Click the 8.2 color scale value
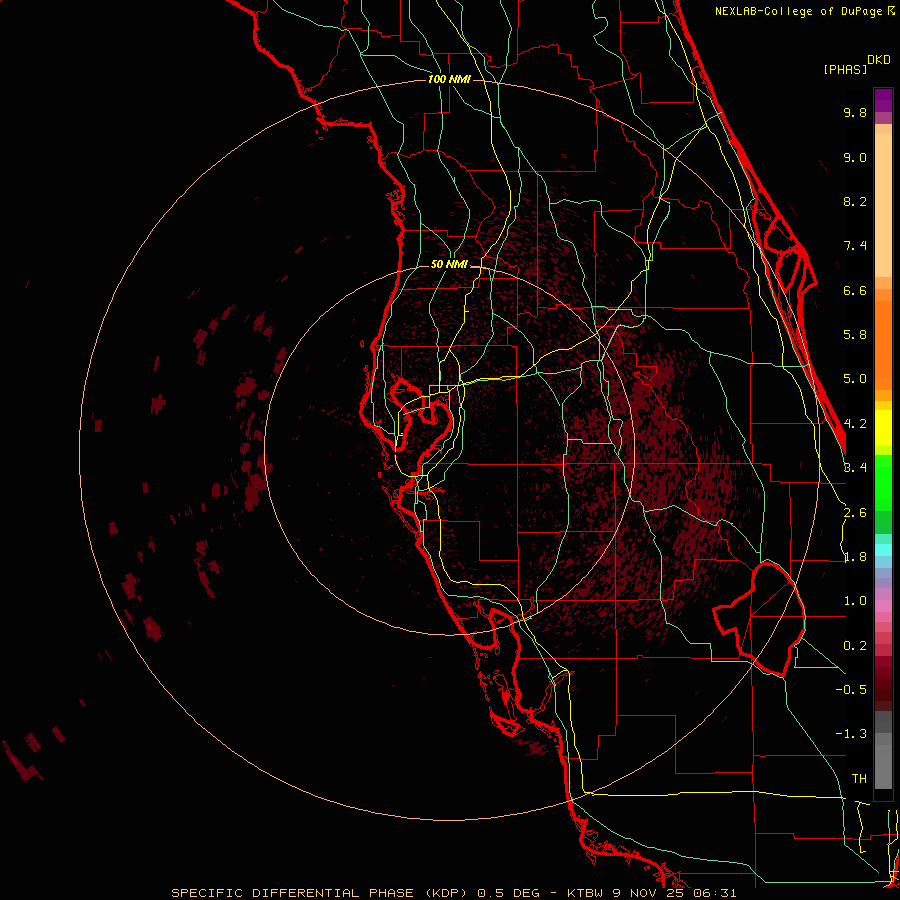Screen dimensions: 900x900 855,201
